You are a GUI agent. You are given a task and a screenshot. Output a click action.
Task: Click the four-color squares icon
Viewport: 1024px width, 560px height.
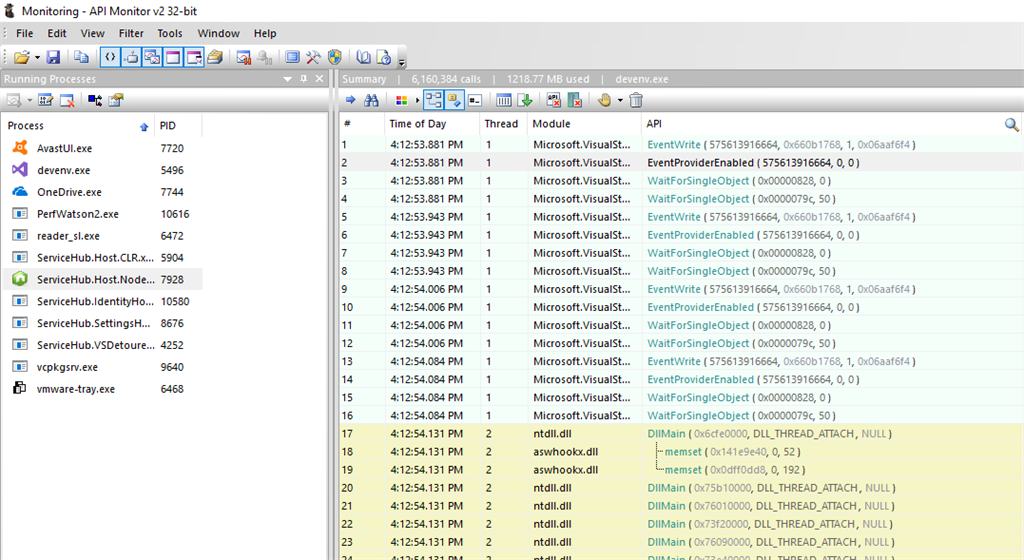point(402,101)
